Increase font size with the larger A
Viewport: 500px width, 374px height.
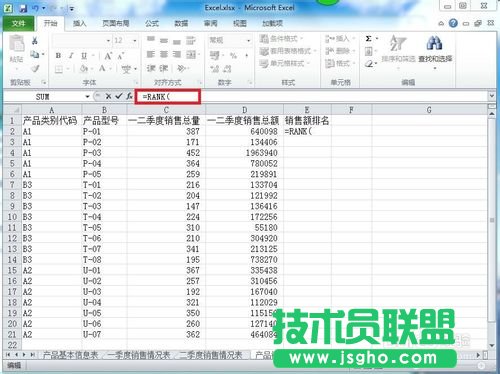pyautogui.click(x=108, y=56)
